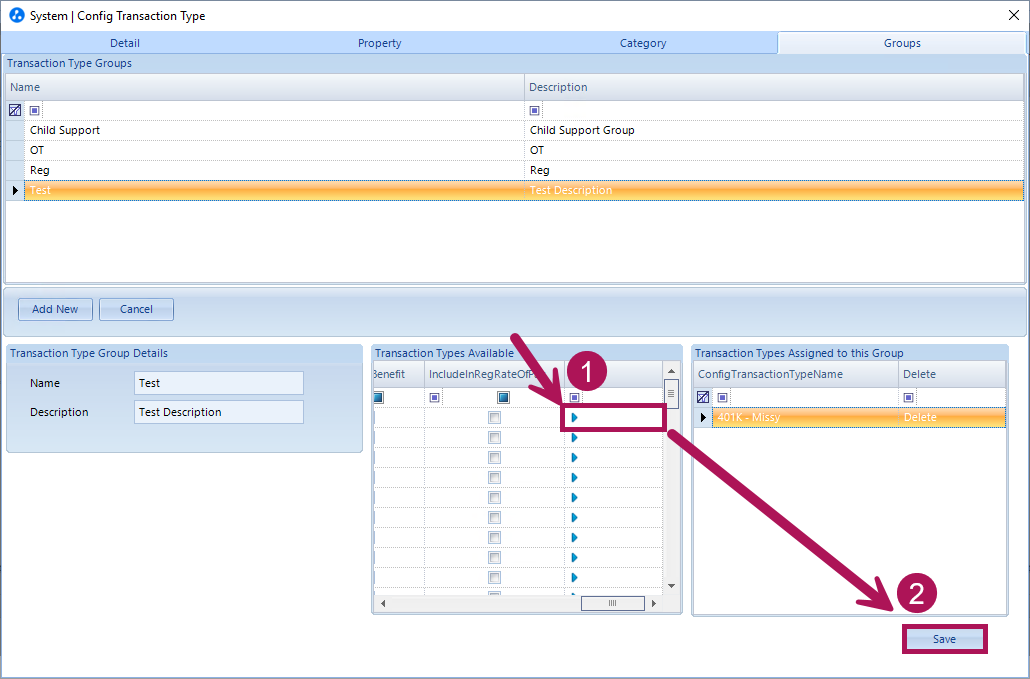1030x679 pixels.
Task: Open the filter operator icon of the arrow column
Action: pyautogui.click(x=575, y=397)
